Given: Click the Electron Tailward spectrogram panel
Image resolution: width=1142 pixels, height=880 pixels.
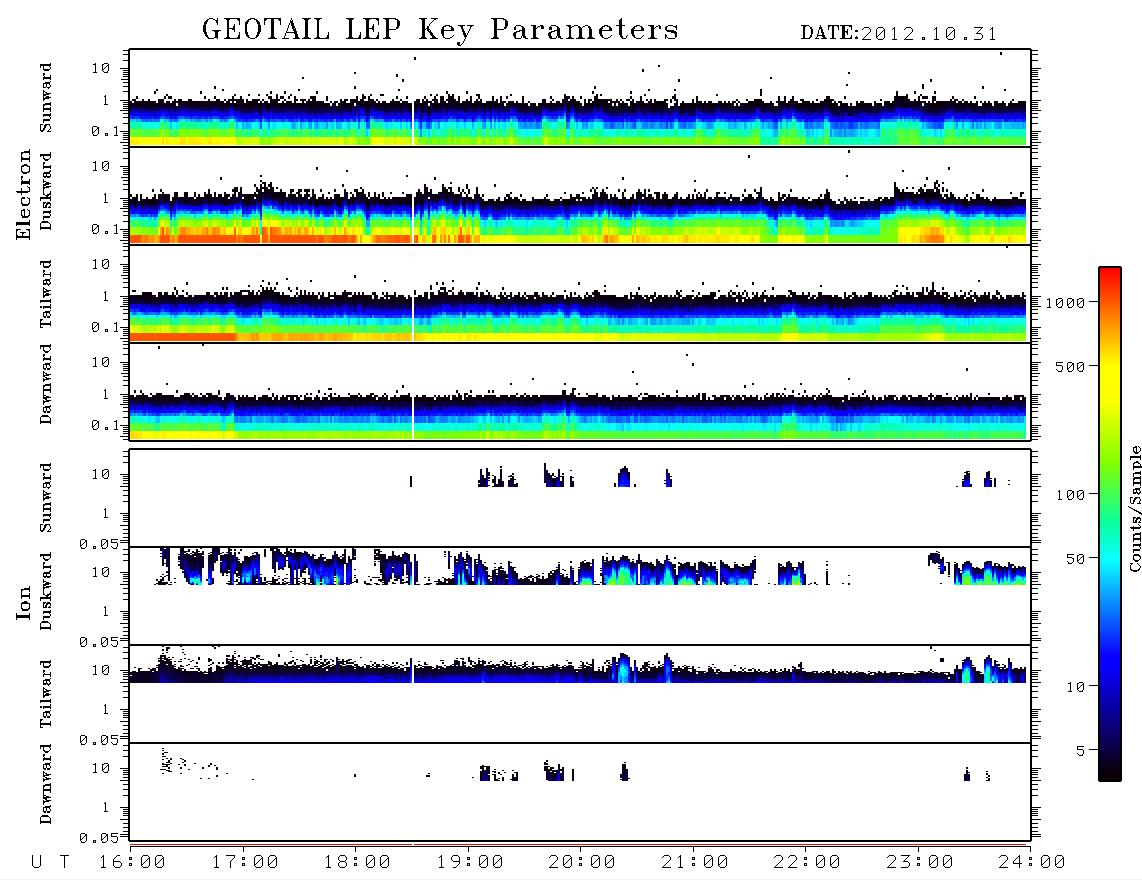Looking at the screenshot, I should pos(580,294).
